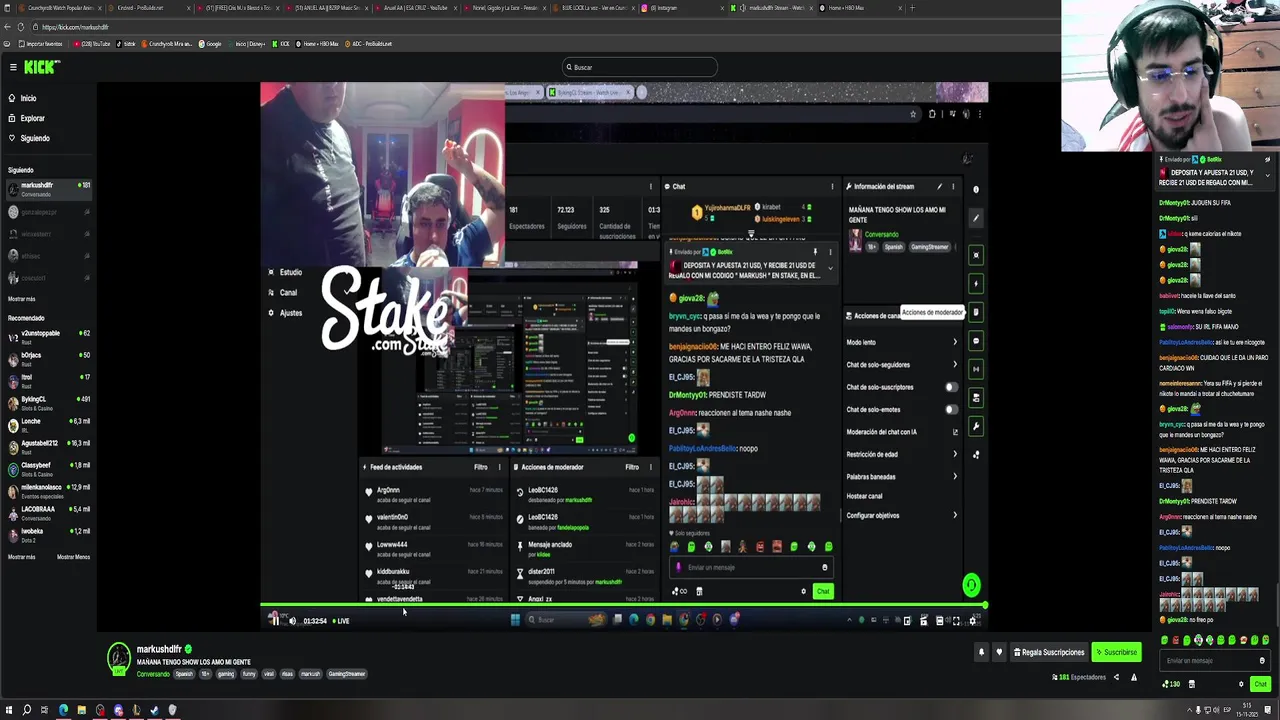Open Lonche recommended channel

(48, 424)
